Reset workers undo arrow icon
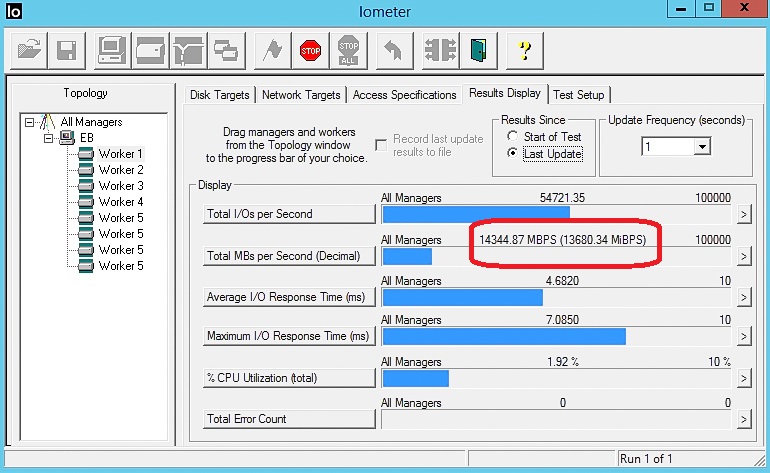Screen dimensions: 770x473 coord(394,50)
